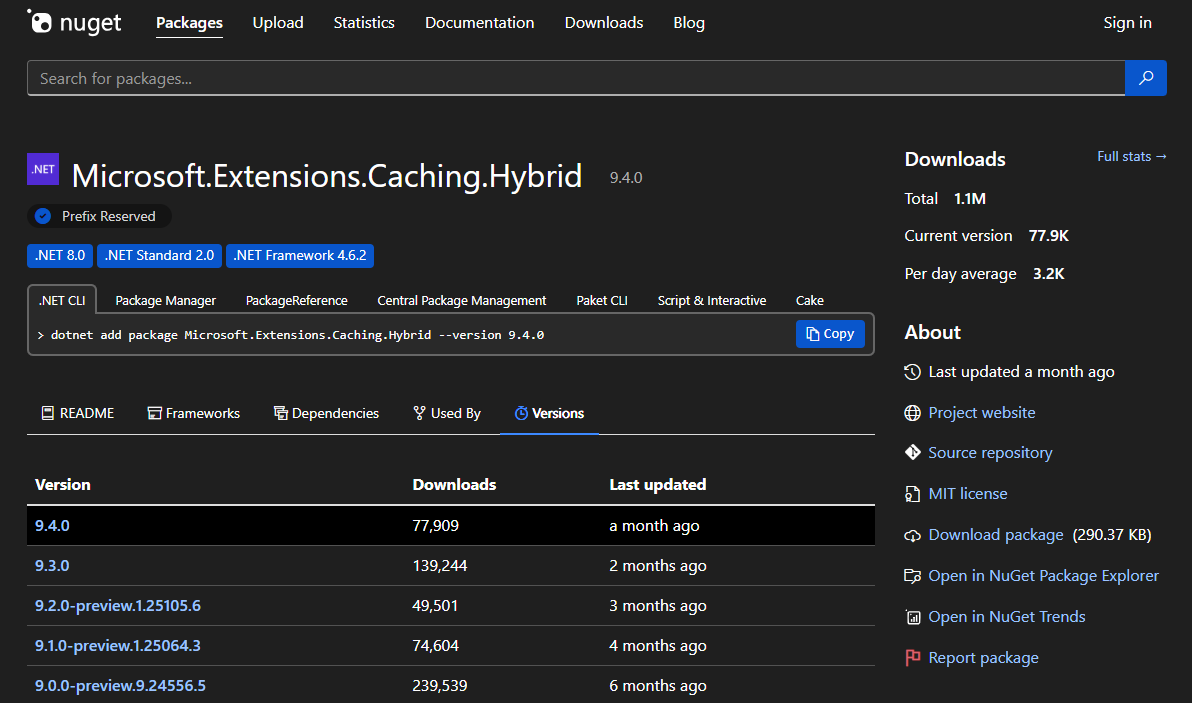Screen dimensions: 1192x703
Task: Click the Frameworks tab icon
Action: click(154, 413)
